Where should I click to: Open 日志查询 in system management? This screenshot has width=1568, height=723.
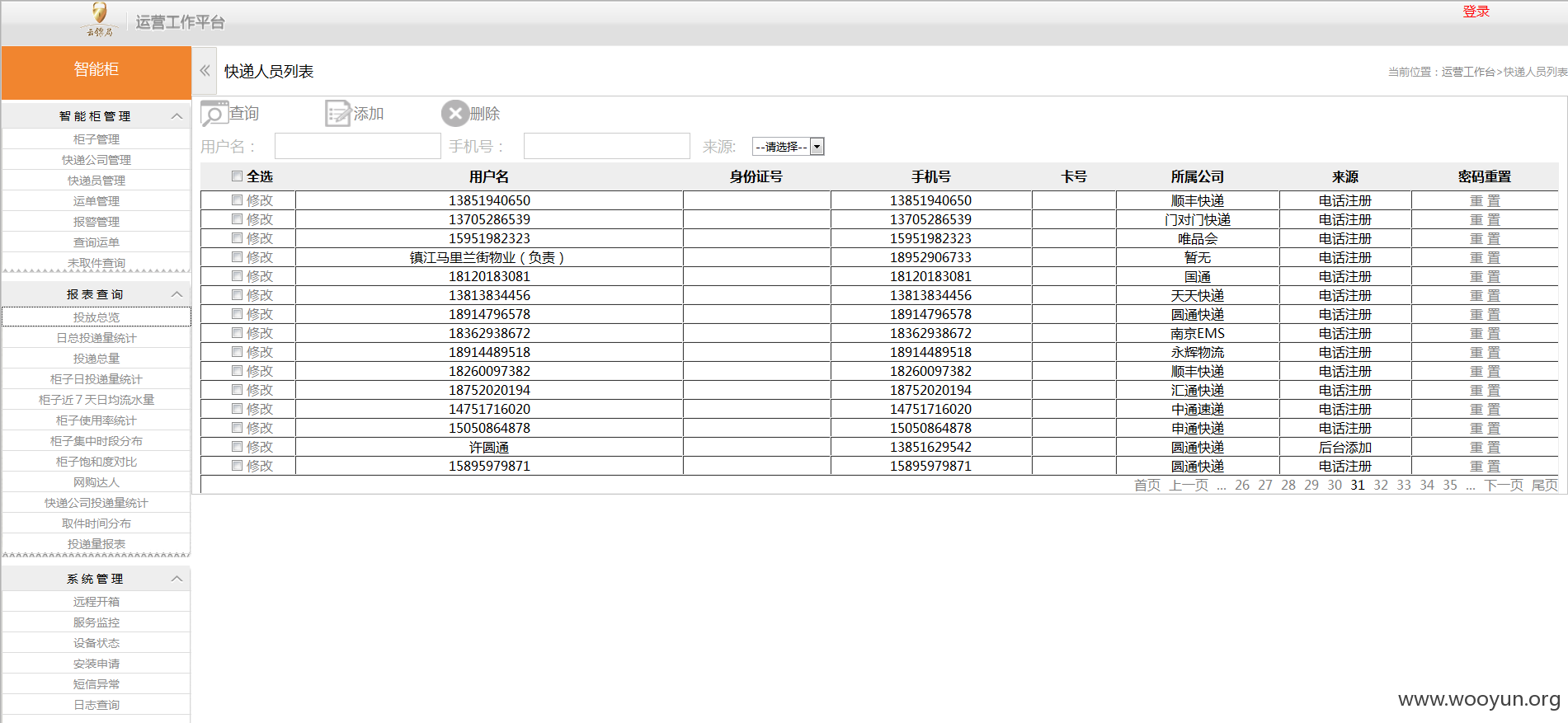pyautogui.click(x=97, y=705)
